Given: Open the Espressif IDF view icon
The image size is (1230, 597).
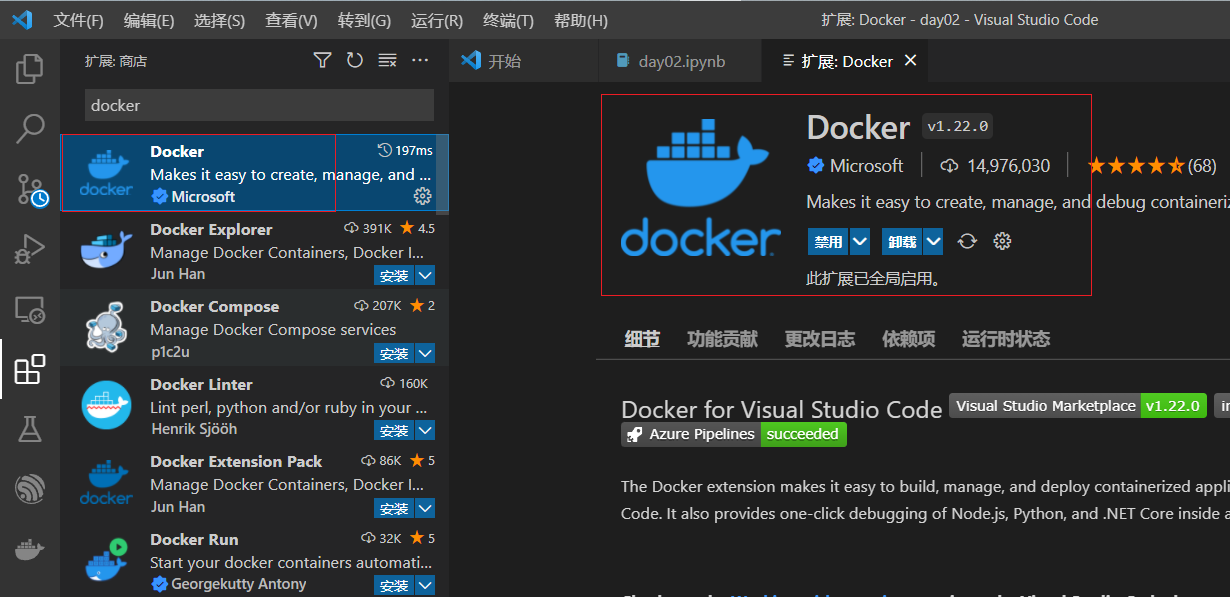Looking at the screenshot, I should coord(30,489).
